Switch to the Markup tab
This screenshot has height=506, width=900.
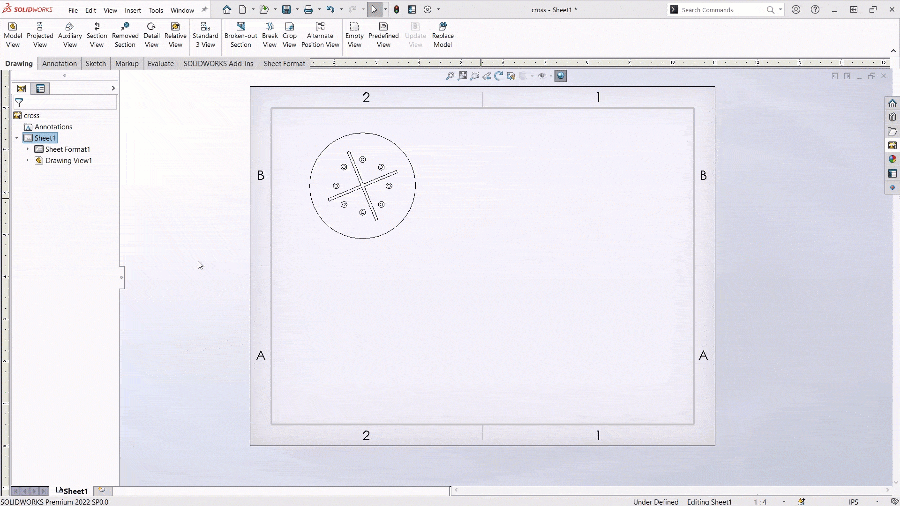[x=126, y=64]
